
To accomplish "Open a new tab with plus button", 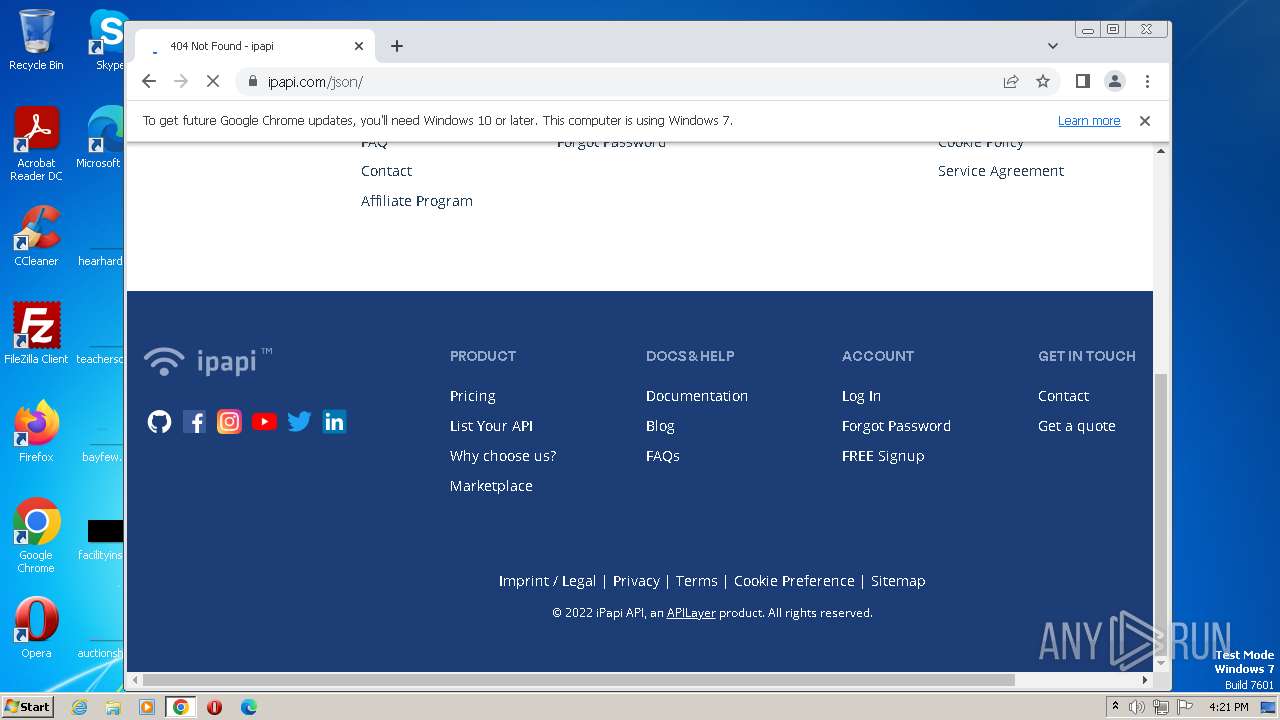I will pyautogui.click(x=397, y=46).
